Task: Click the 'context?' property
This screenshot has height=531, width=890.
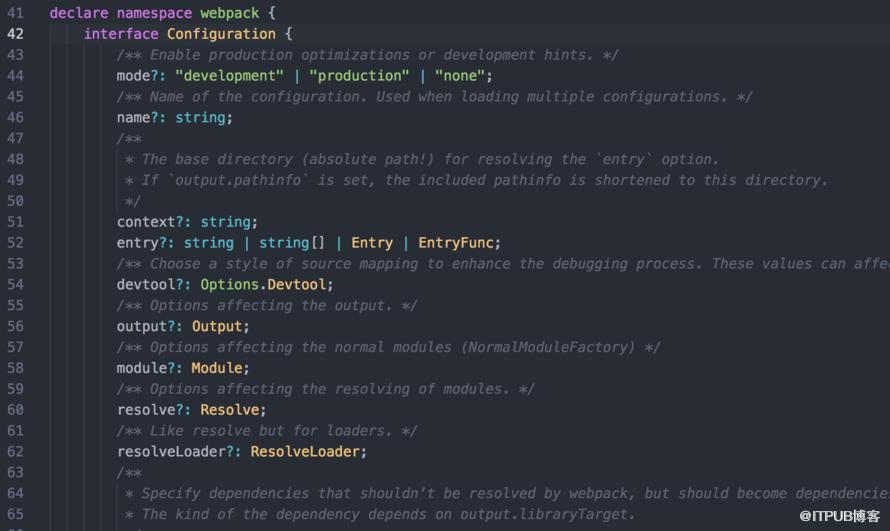Action: pos(150,222)
